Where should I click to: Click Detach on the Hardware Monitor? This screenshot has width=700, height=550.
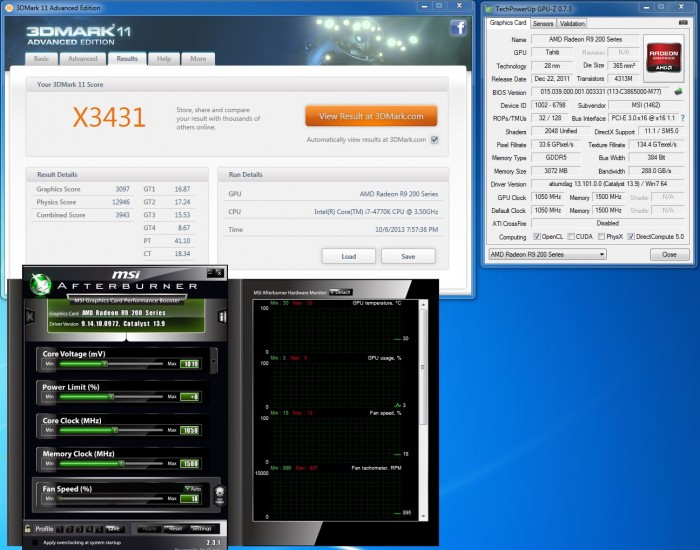point(341,292)
